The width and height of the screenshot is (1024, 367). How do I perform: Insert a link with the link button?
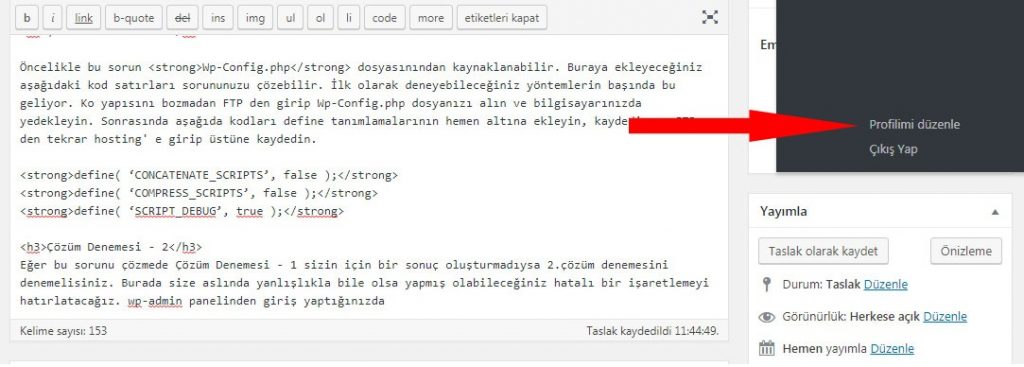coord(84,18)
